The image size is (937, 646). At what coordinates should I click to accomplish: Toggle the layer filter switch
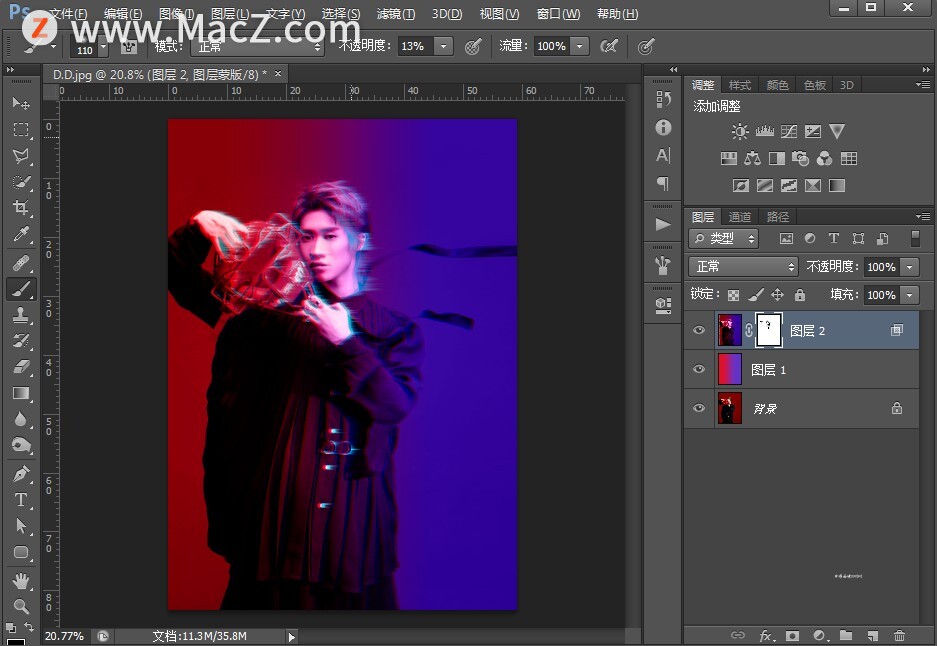click(915, 238)
